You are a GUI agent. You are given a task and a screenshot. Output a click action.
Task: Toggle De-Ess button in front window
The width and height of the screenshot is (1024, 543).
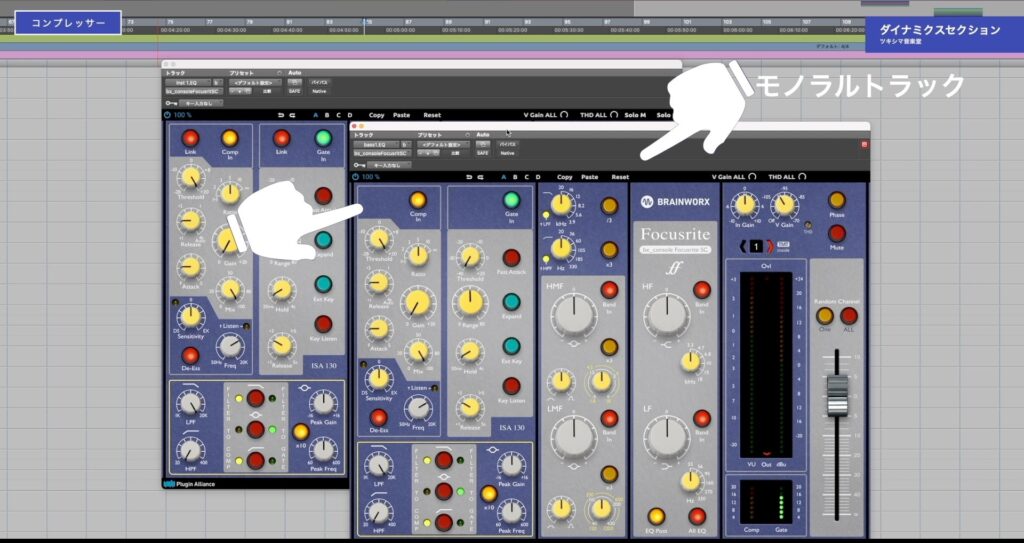[378, 418]
